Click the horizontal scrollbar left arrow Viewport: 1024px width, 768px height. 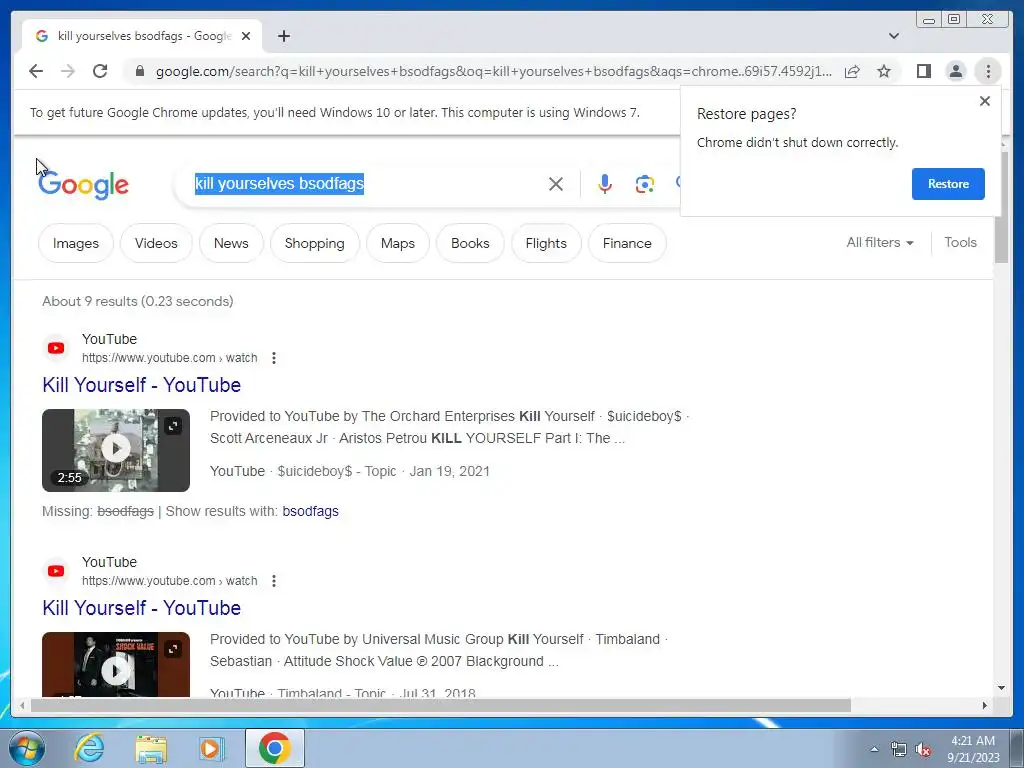click(x=22, y=705)
